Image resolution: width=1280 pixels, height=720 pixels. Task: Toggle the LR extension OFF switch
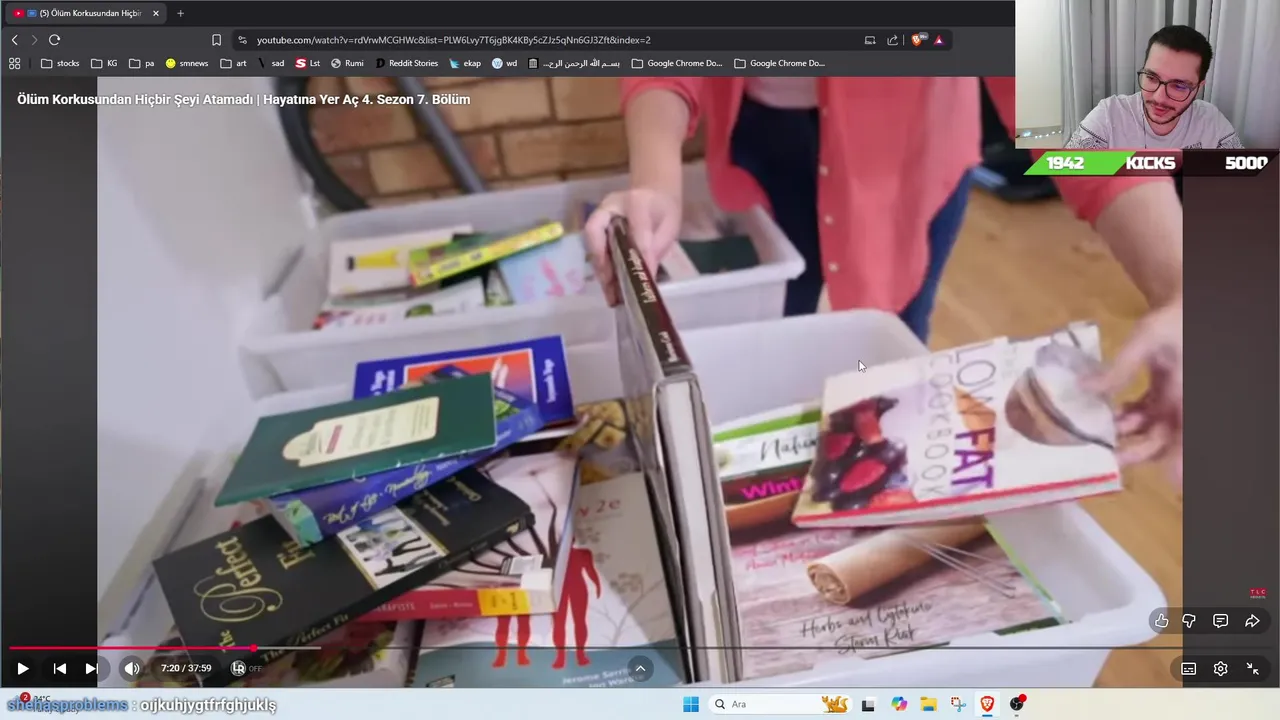pos(246,669)
